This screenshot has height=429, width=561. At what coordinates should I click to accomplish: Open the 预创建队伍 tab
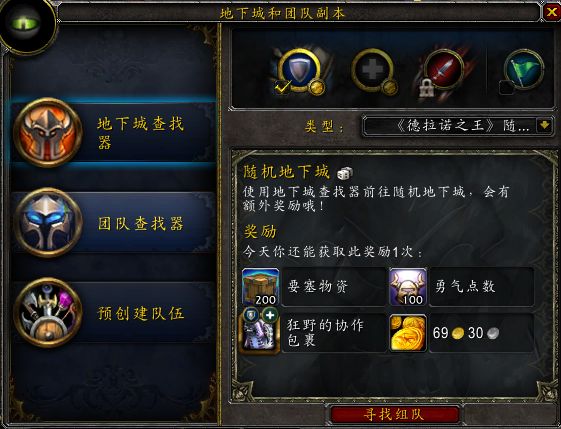coord(114,313)
